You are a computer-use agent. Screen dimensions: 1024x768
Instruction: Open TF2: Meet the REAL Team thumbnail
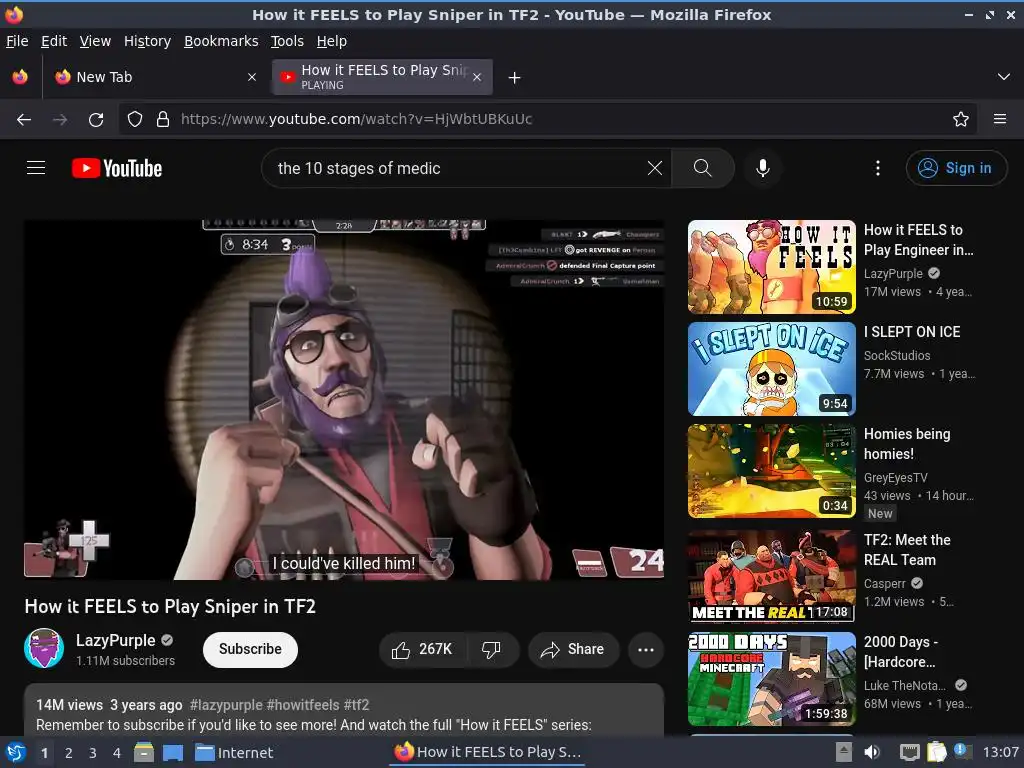pos(771,577)
